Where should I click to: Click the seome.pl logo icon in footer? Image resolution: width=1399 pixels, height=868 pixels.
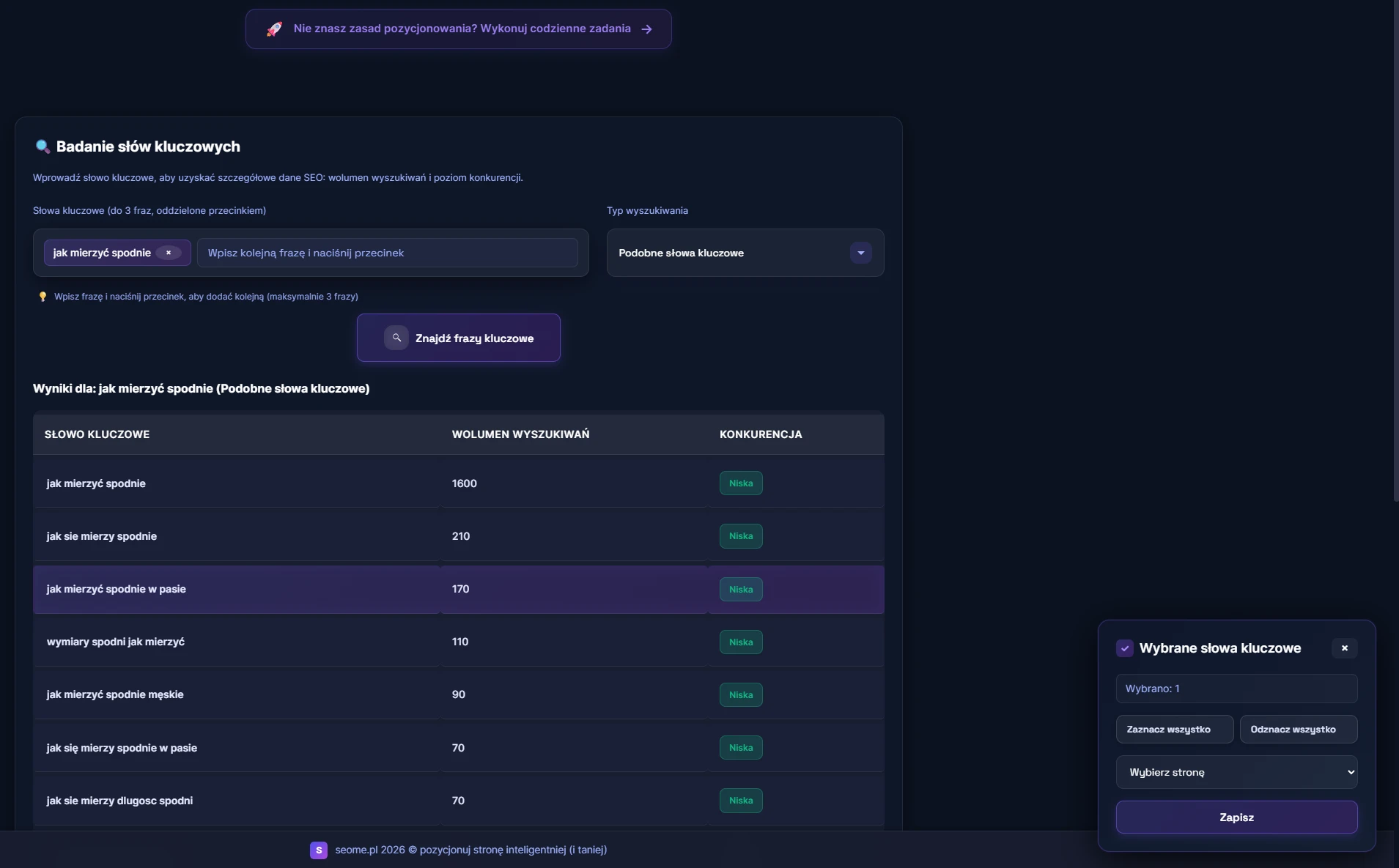click(319, 850)
